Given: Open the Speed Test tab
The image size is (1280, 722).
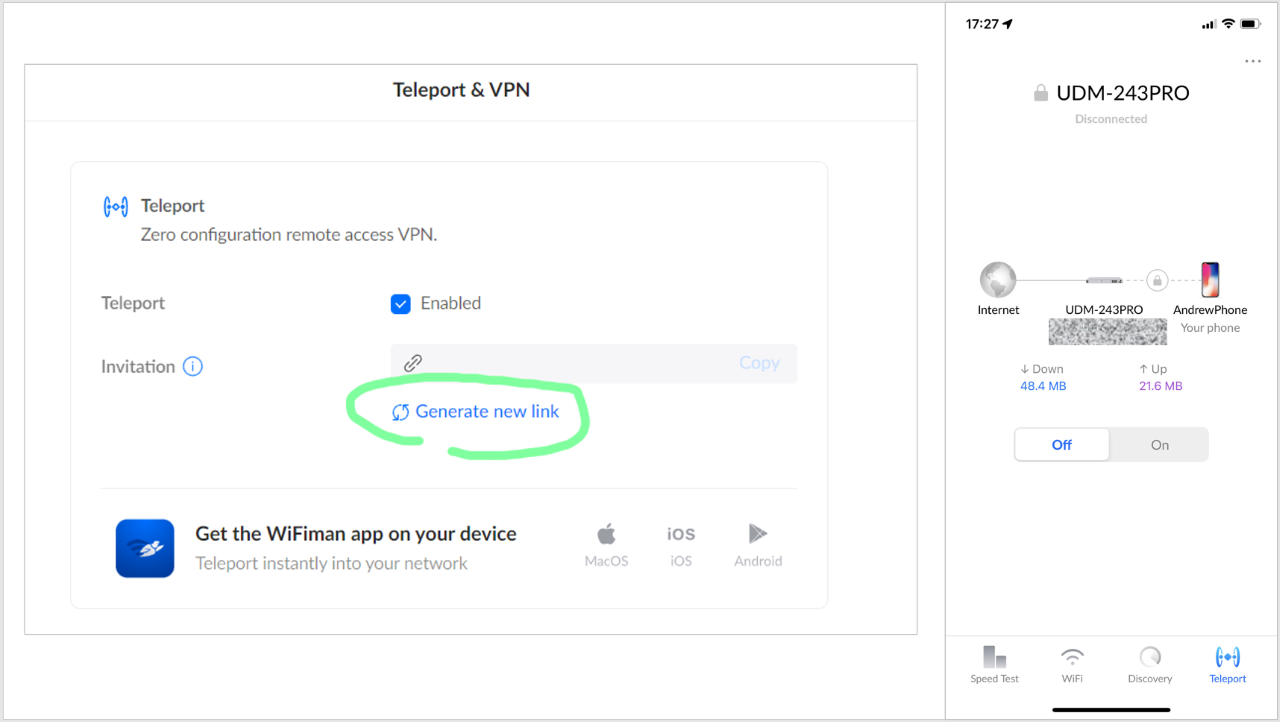Looking at the screenshot, I should [994, 664].
